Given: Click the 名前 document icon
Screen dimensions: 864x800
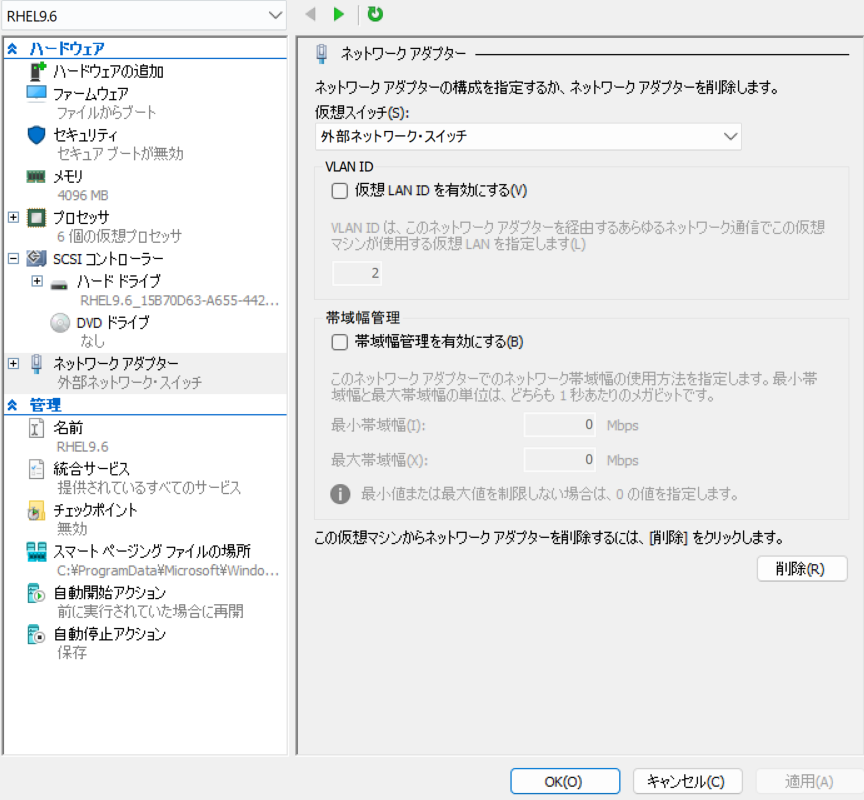Looking at the screenshot, I should pyautogui.click(x=36, y=428).
